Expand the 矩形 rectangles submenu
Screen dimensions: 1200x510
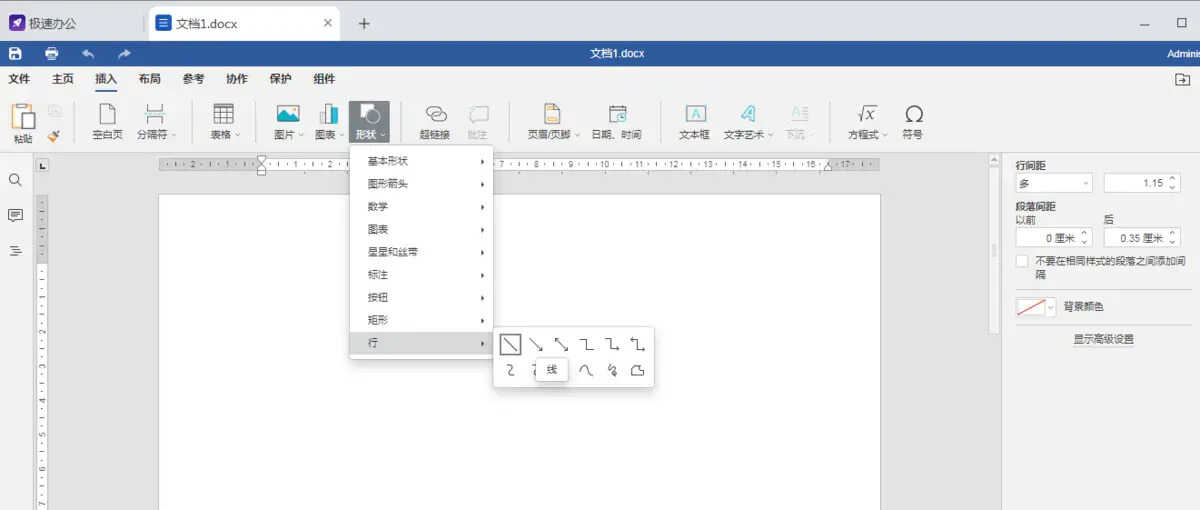421,320
